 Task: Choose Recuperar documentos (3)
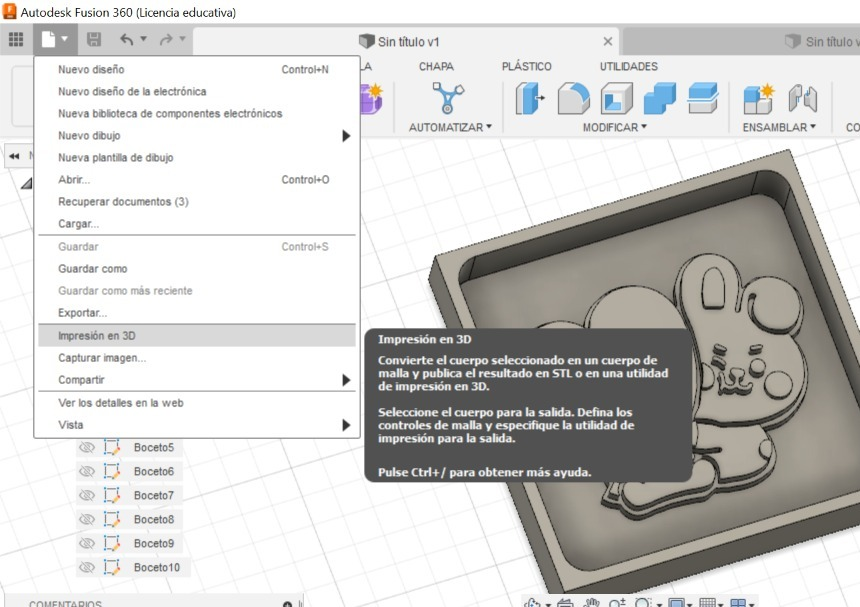point(197,201)
